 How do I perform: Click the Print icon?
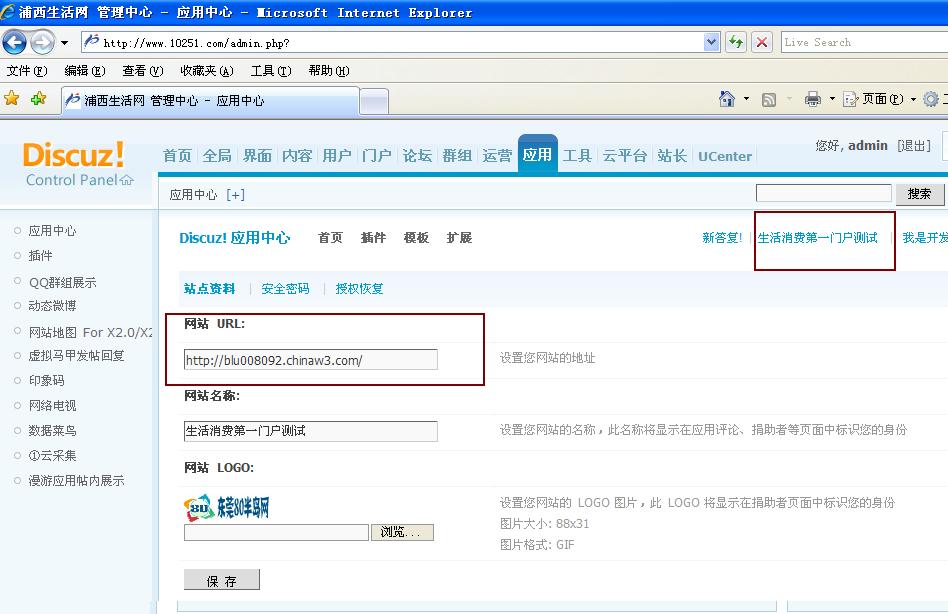click(x=813, y=99)
